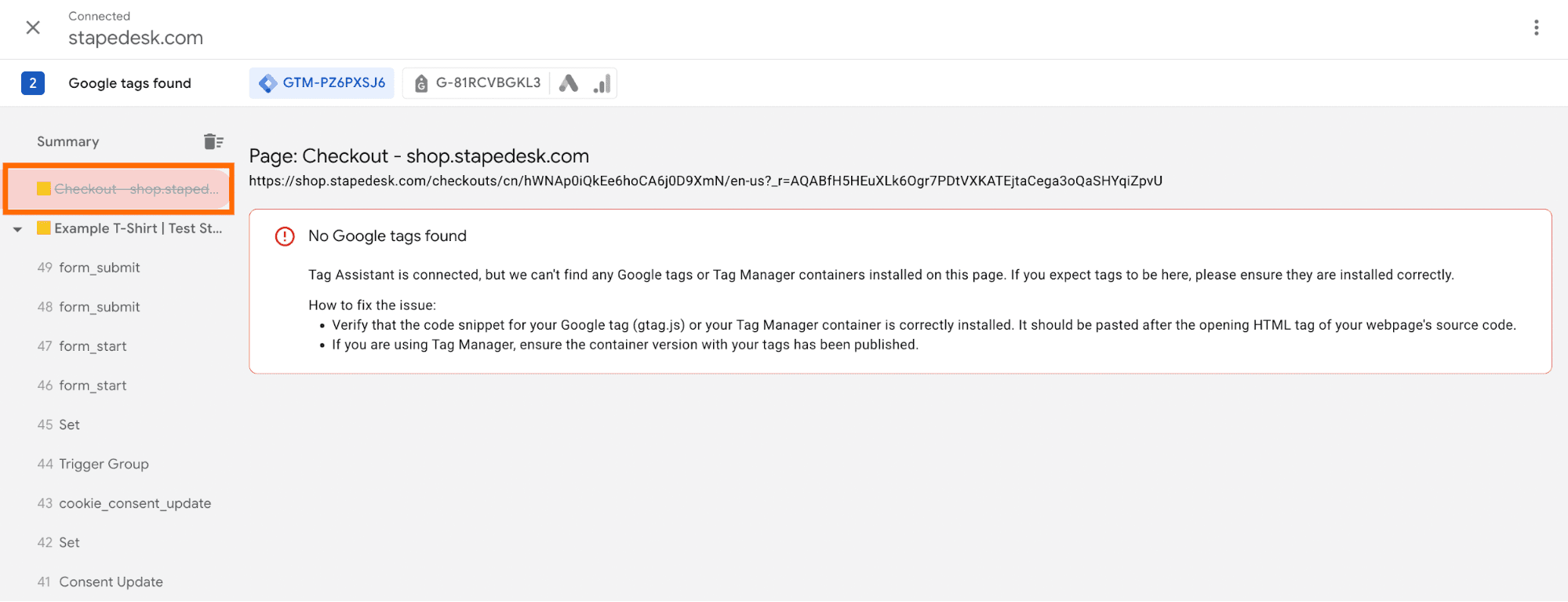The image size is (1568, 602).
Task: Click the Google tag icon beside G-81RCVBGKL3
Action: click(x=421, y=83)
